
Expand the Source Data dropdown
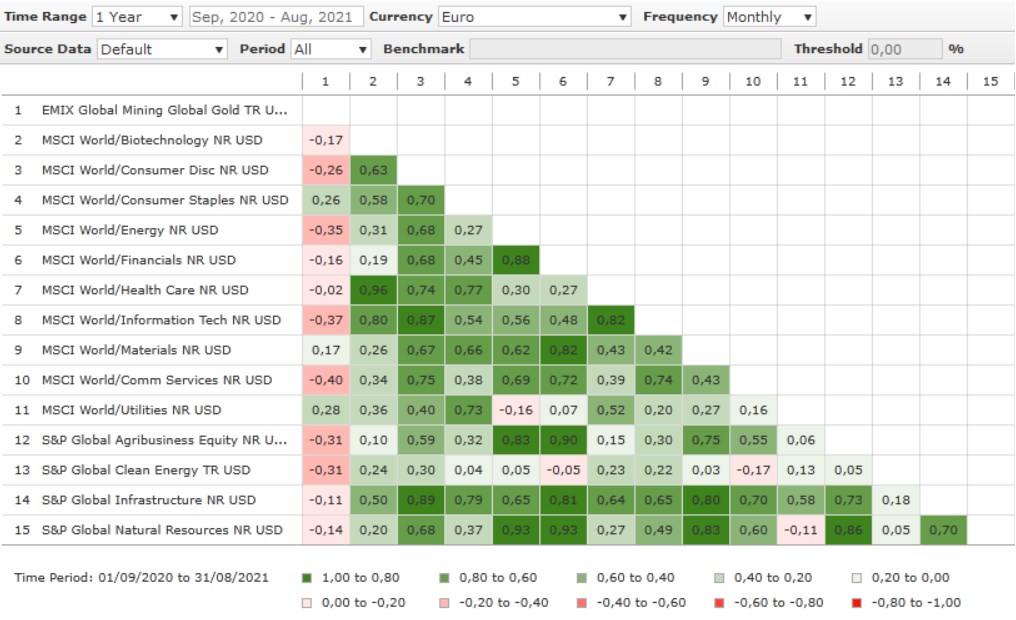pyautogui.click(x=162, y=49)
